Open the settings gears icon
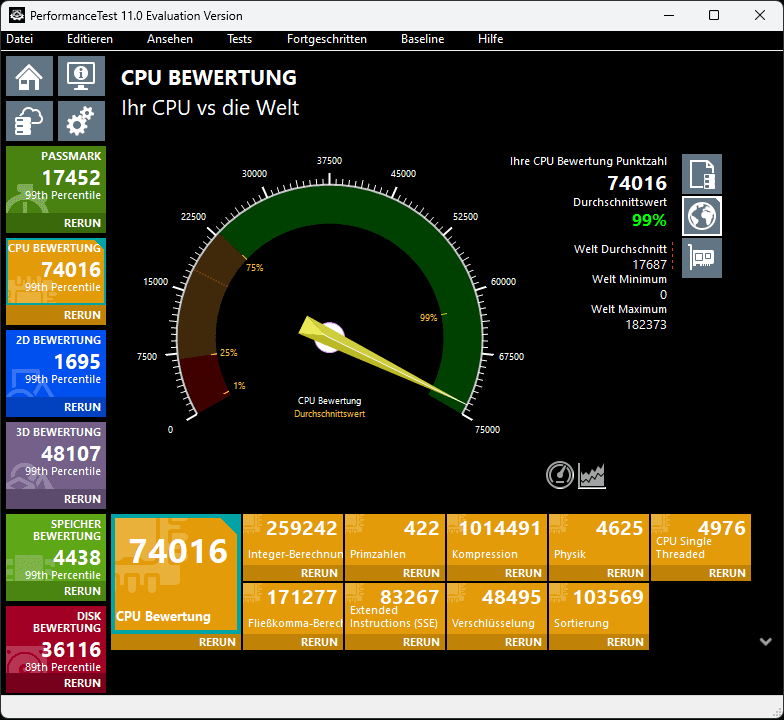 (81, 121)
